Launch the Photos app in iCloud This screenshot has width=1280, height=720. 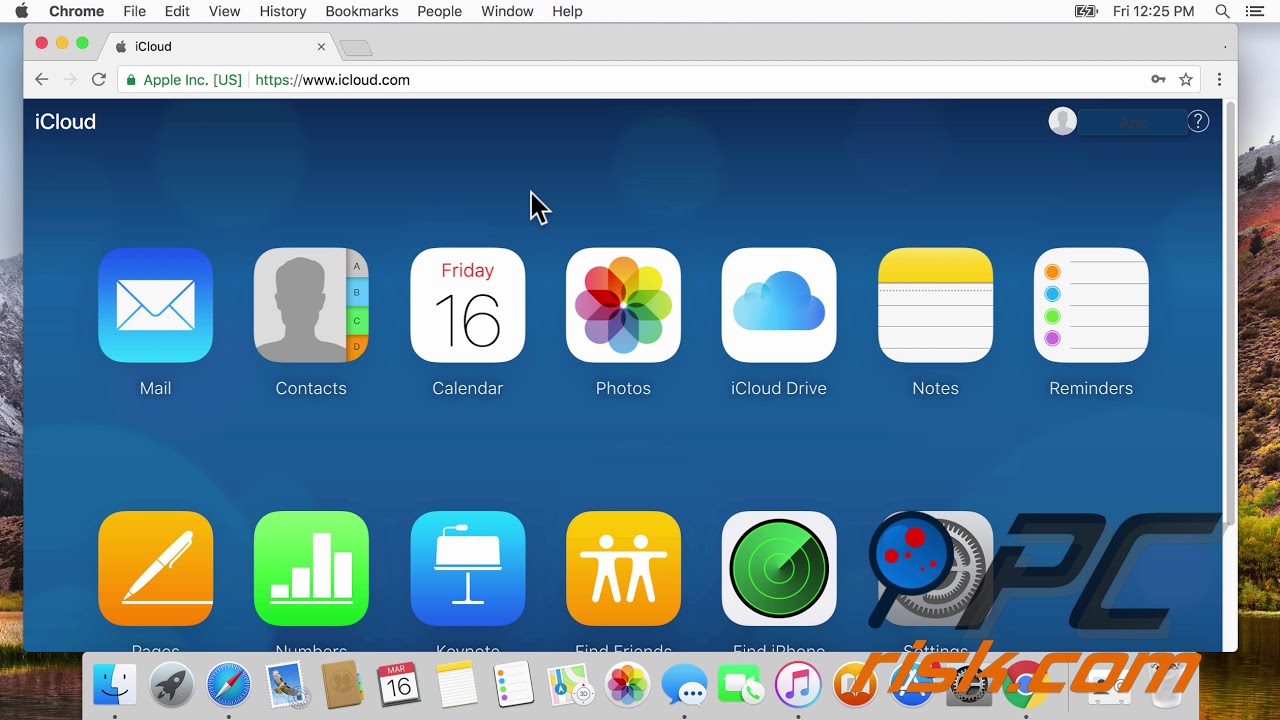pyautogui.click(x=623, y=305)
